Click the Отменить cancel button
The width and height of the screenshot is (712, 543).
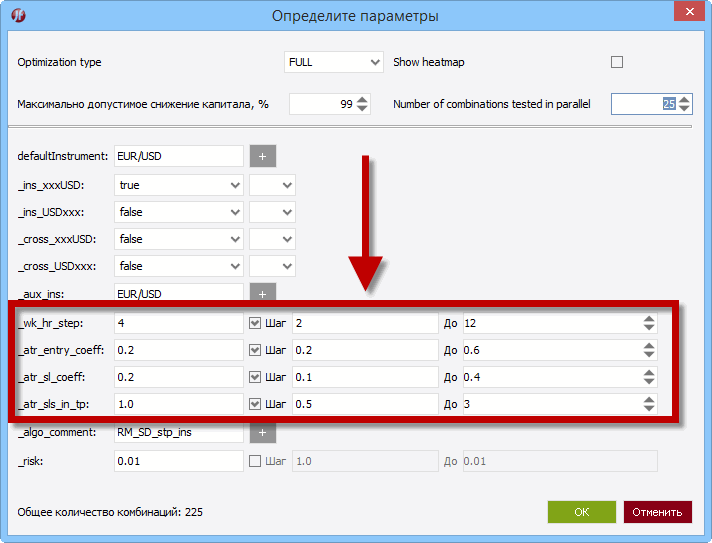tap(658, 512)
